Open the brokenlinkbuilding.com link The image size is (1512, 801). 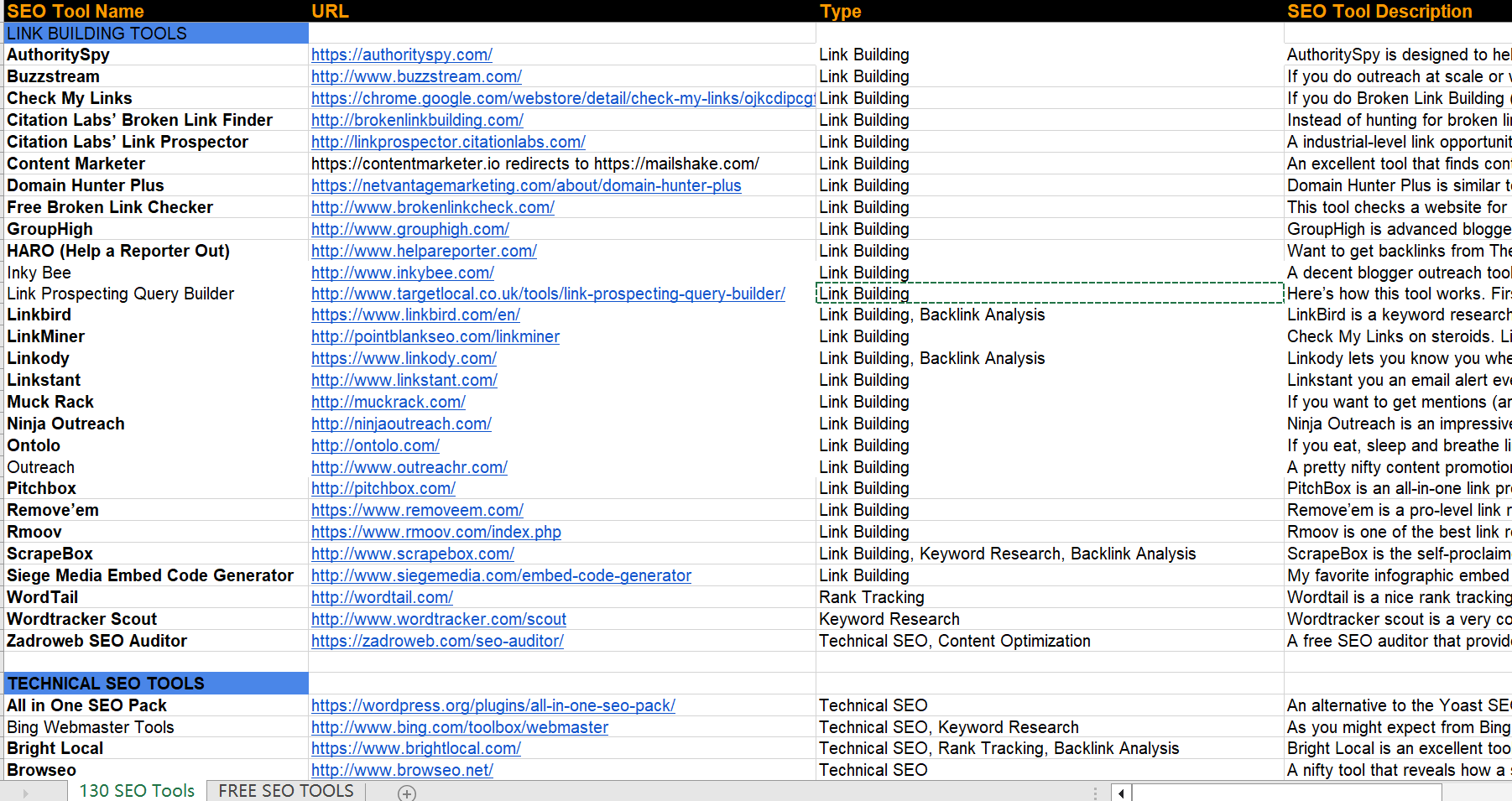[x=417, y=120]
